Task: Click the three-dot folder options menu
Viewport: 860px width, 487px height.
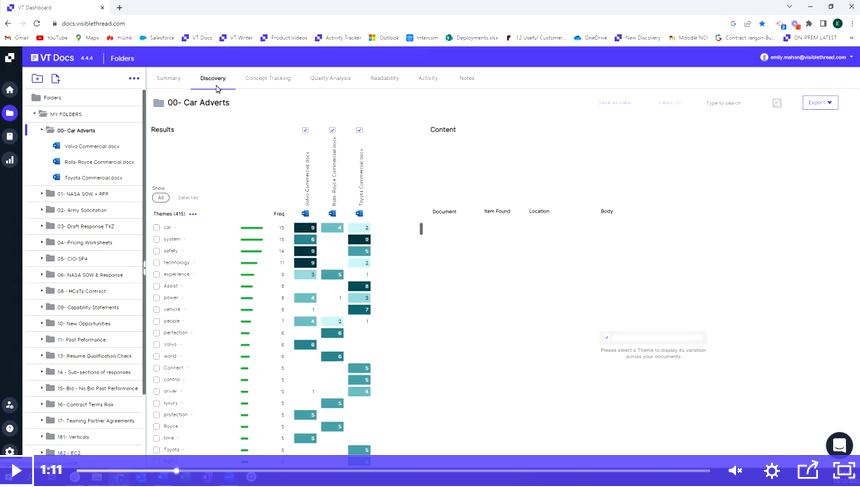Action: [135, 78]
